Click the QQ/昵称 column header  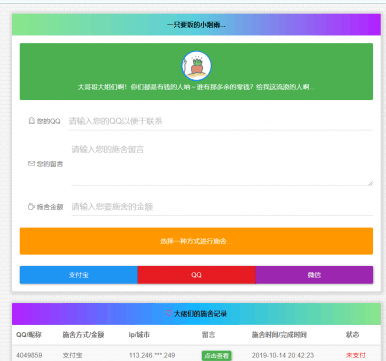pyautogui.click(x=29, y=335)
